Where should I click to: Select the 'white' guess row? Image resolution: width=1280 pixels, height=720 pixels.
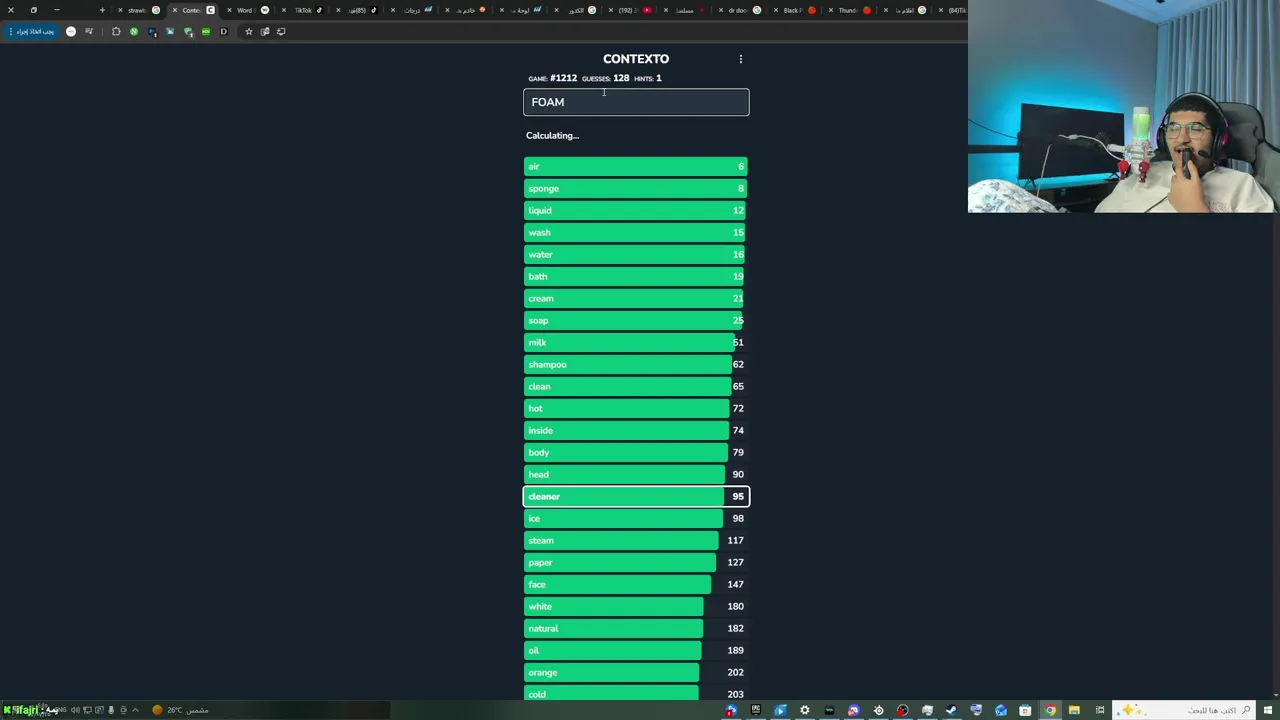(636, 606)
